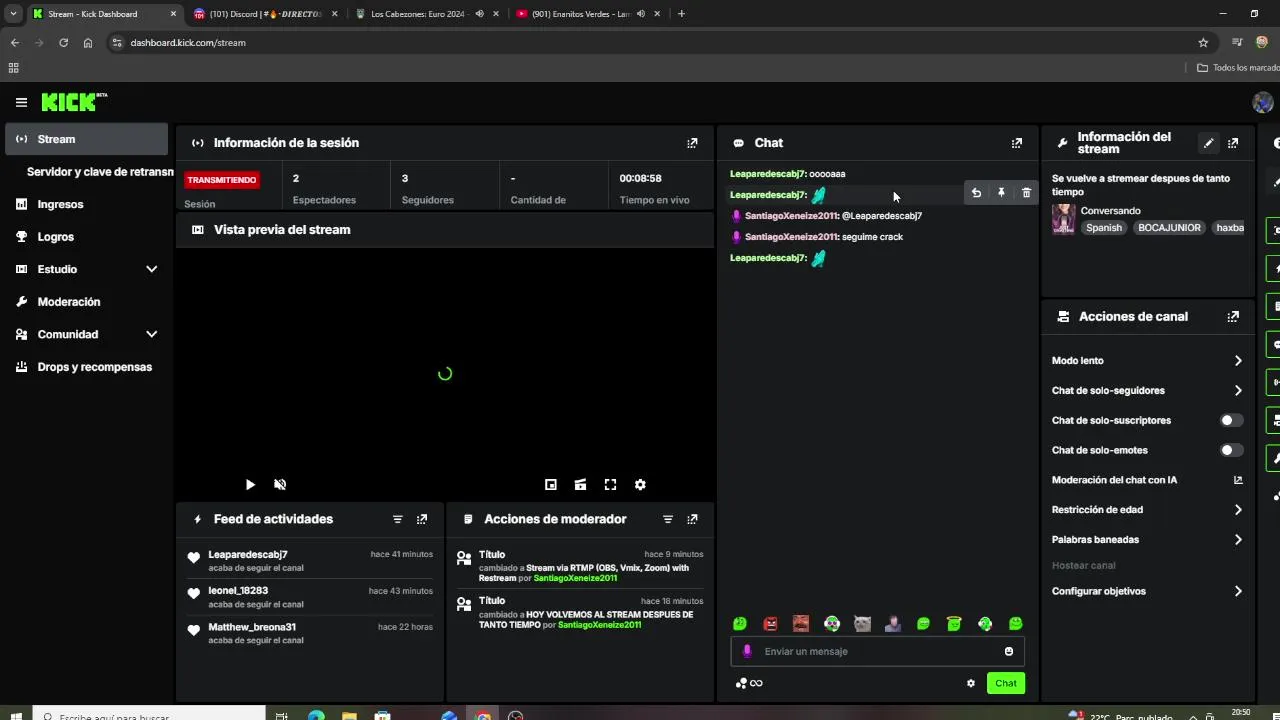This screenshot has height=720, width=1280.
Task: Pop out the Información de la sesión panel
Action: click(x=692, y=143)
